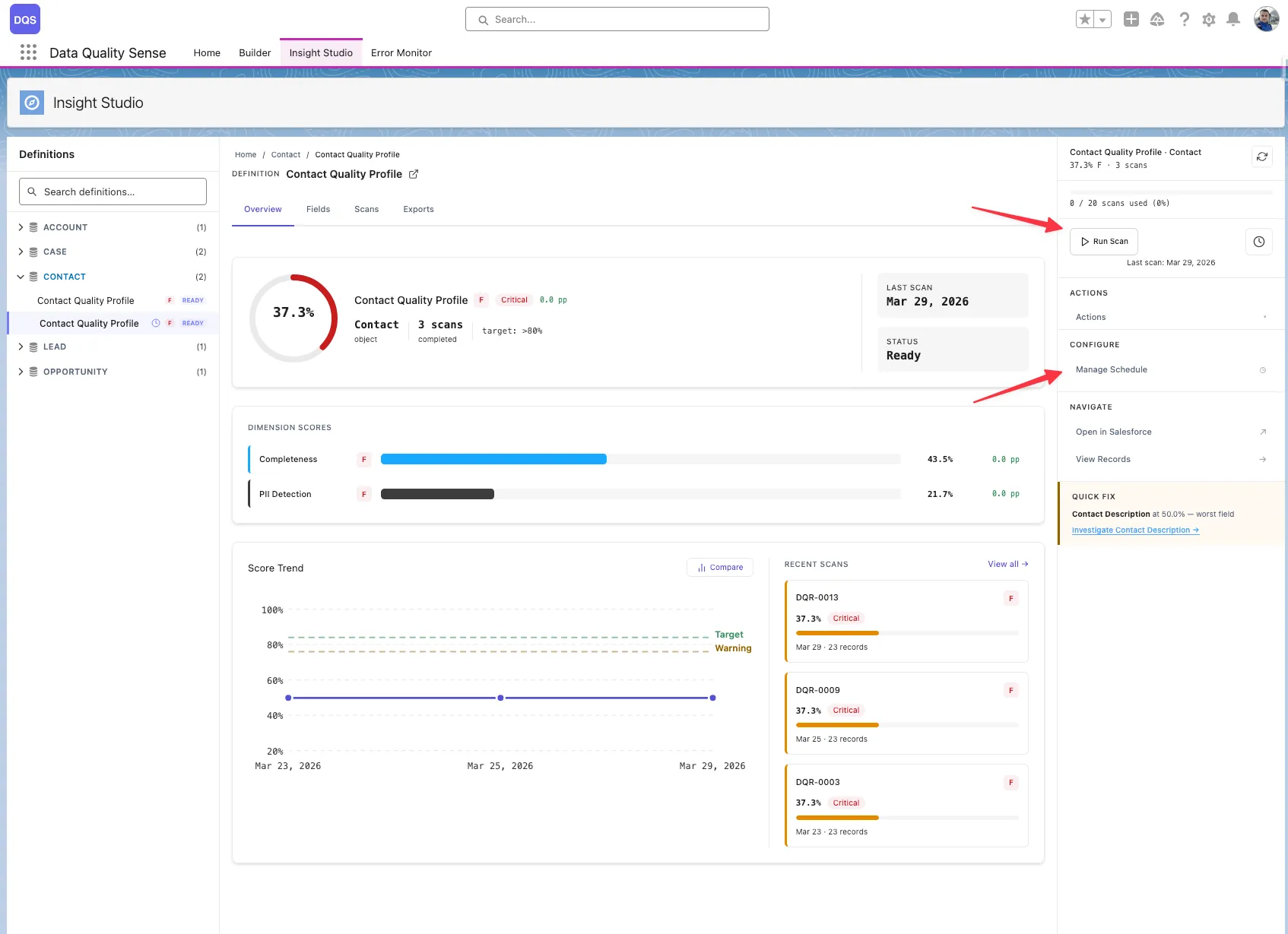The image size is (1288, 934).
Task: Open the favorites list dropdown arrow
Action: click(1102, 20)
